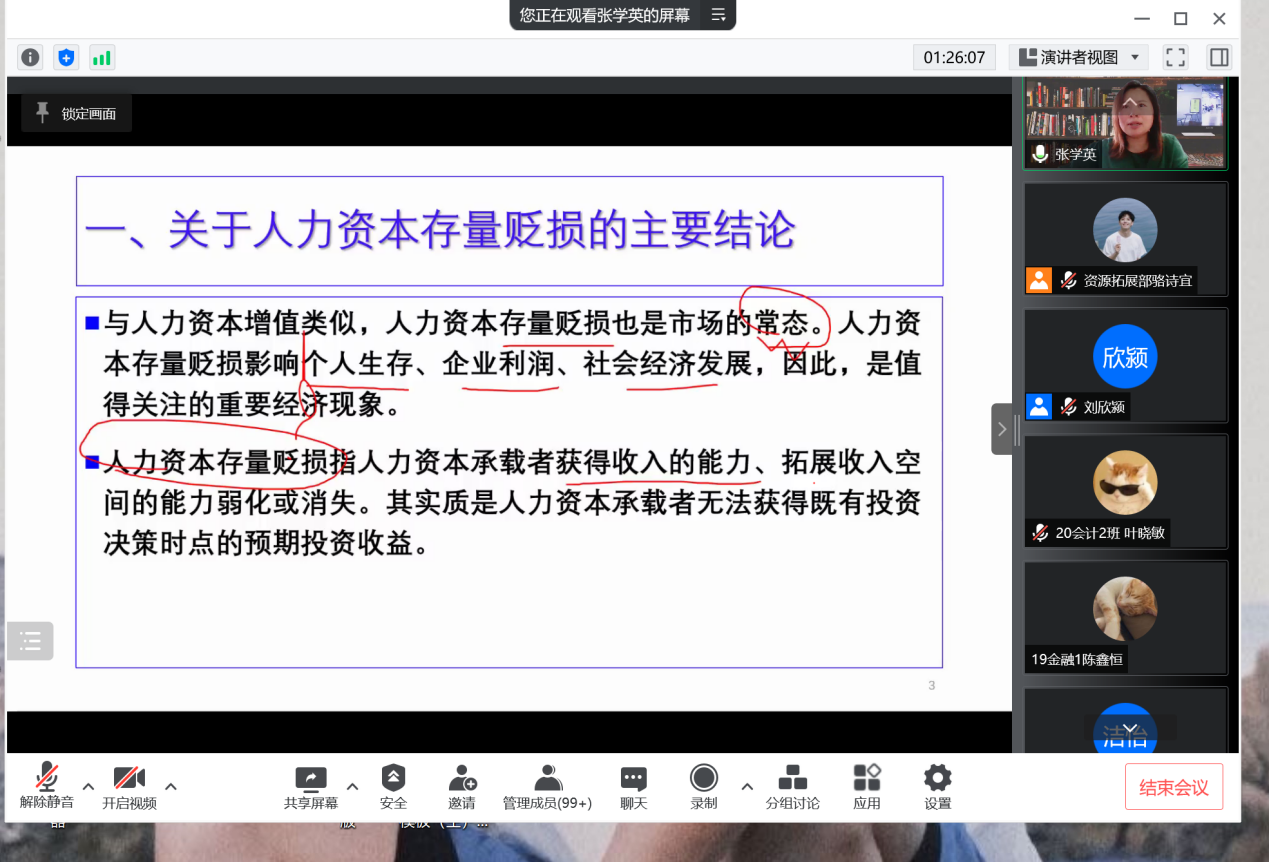The height and width of the screenshot is (862, 1269).
Task: Expand audio options arrow beside microphone
Action: (x=88, y=785)
